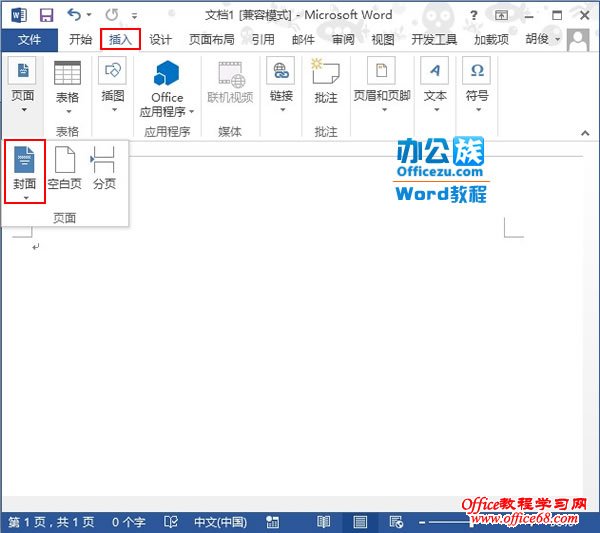Open the 文本 (Text) group button
This screenshot has width=600, height=533.
[x=435, y=85]
